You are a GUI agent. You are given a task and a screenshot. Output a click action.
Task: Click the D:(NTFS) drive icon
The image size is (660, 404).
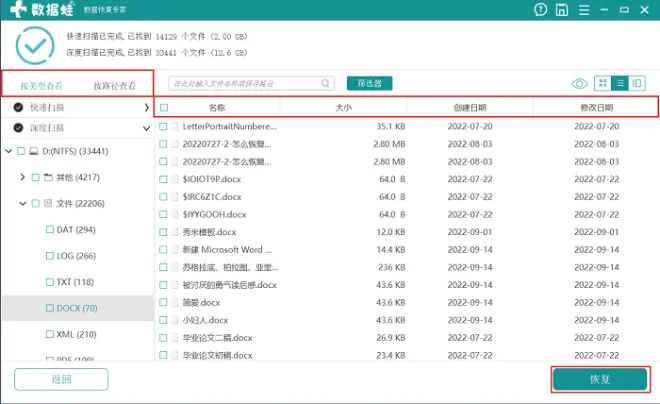34,151
